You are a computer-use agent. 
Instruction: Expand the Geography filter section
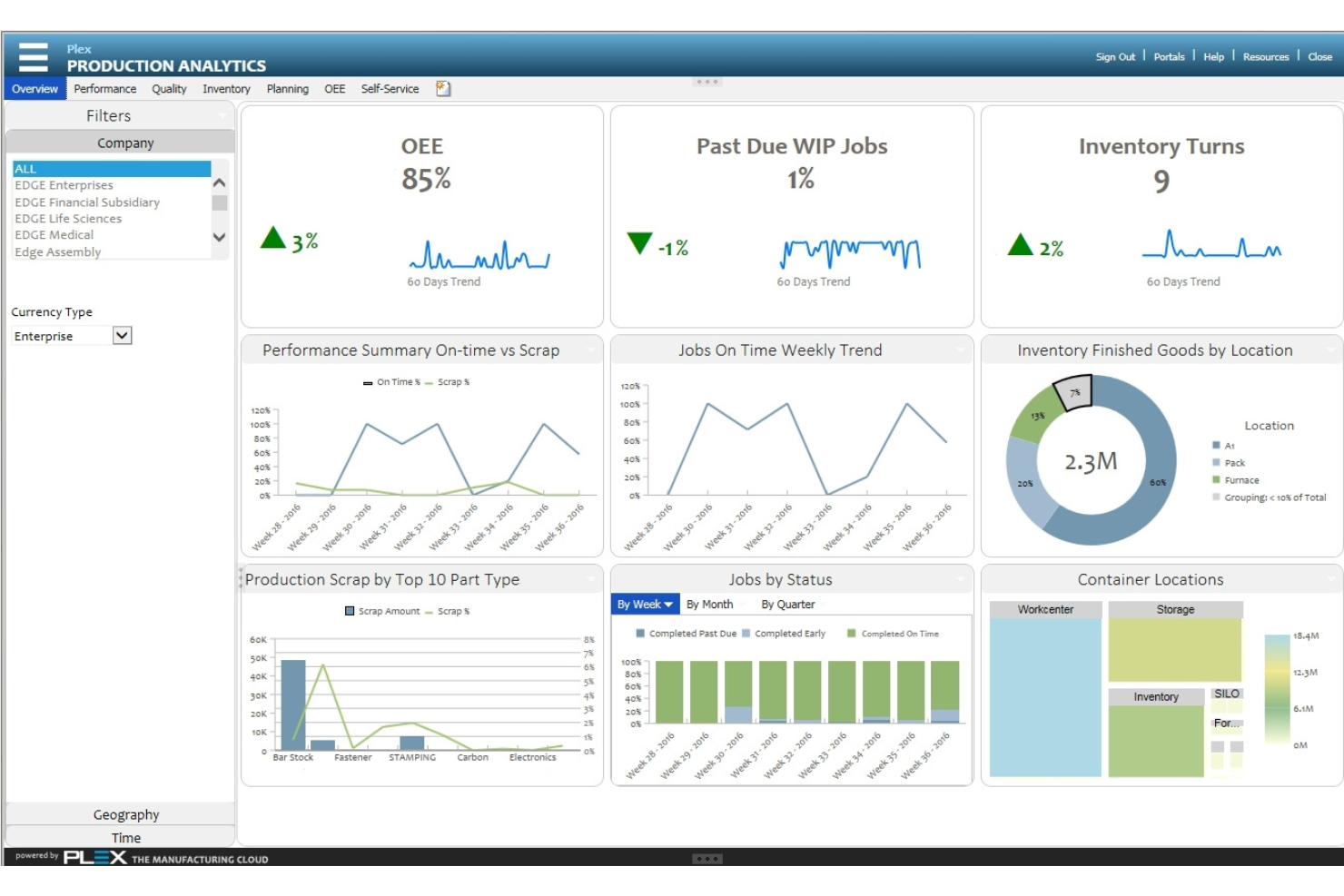pyautogui.click(x=125, y=814)
